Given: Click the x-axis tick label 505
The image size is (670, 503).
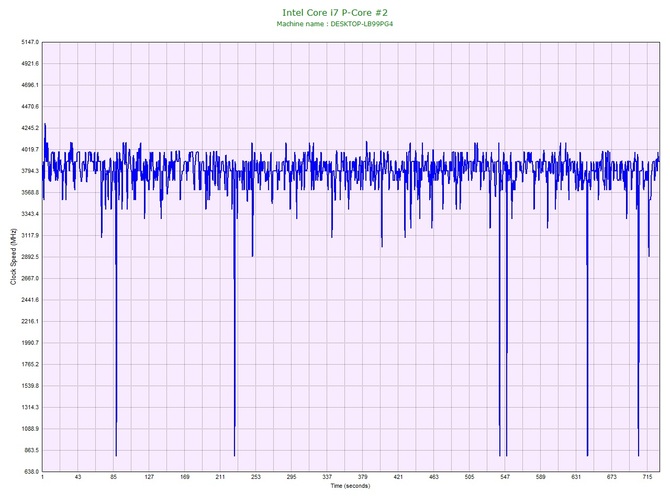Looking at the screenshot, I should [469, 477].
